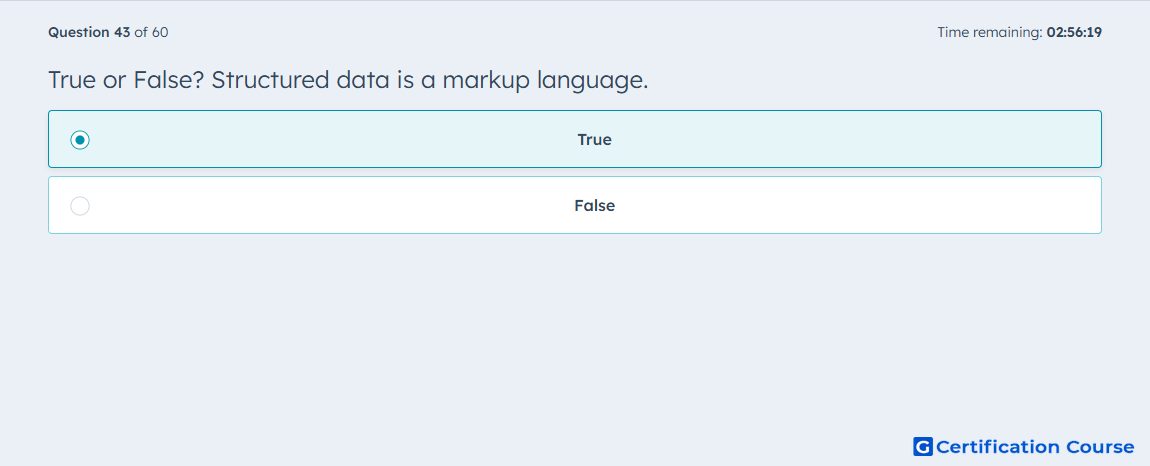Choose the True answer card
The image size is (1150, 466).
click(x=575, y=139)
